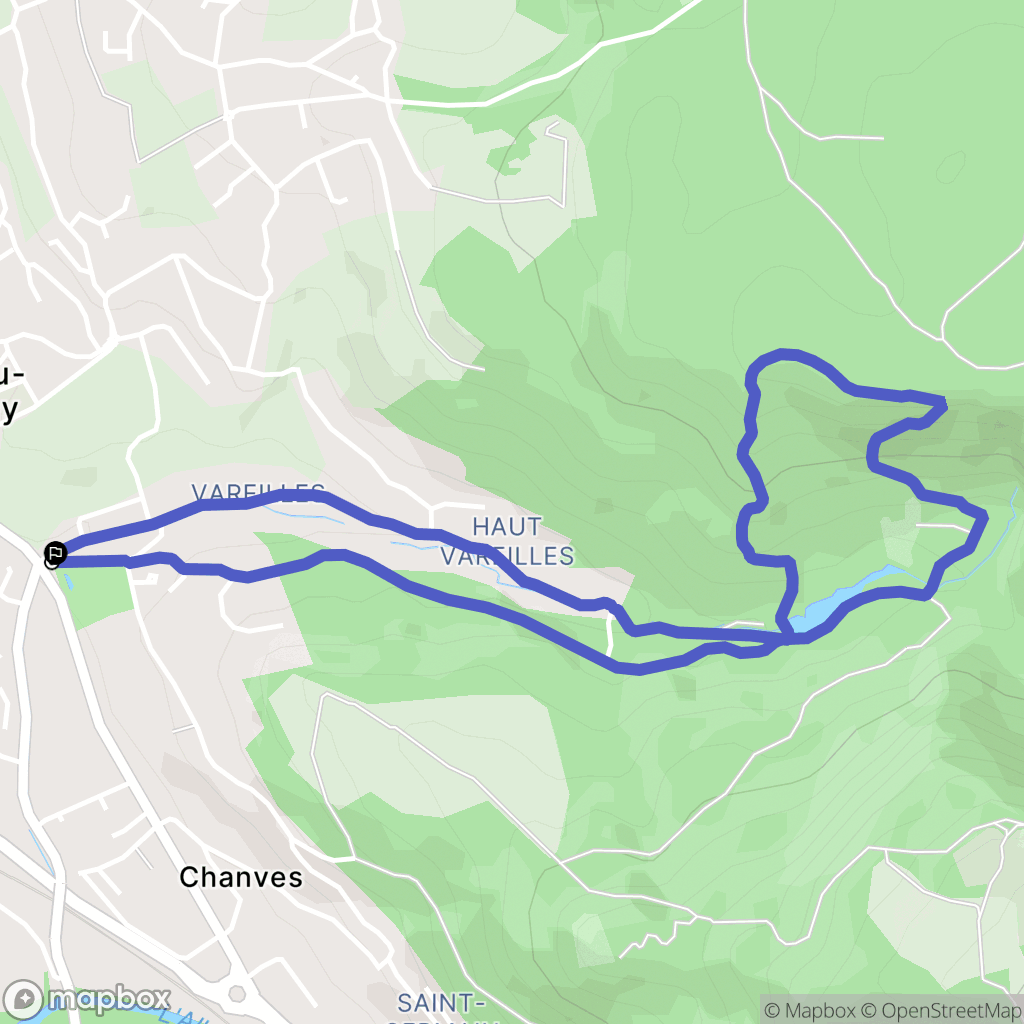The height and width of the screenshot is (1024, 1024).
Task: Open the © OpenStreetMap attribution link
Action: [x=942, y=1011]
